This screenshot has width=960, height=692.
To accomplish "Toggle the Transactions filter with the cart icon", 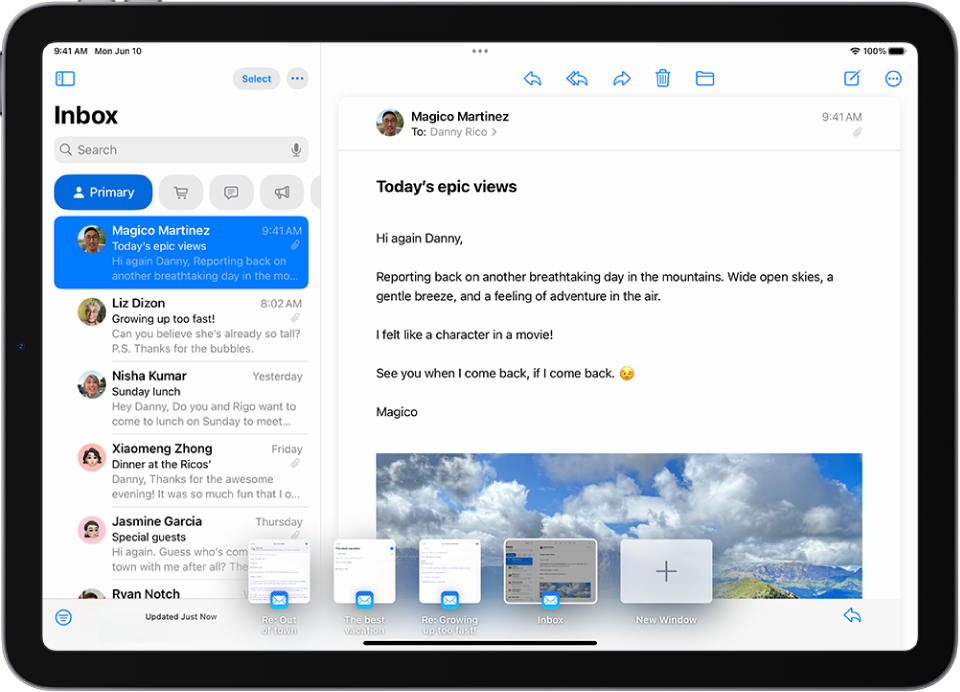I will [x=181, y=192].
